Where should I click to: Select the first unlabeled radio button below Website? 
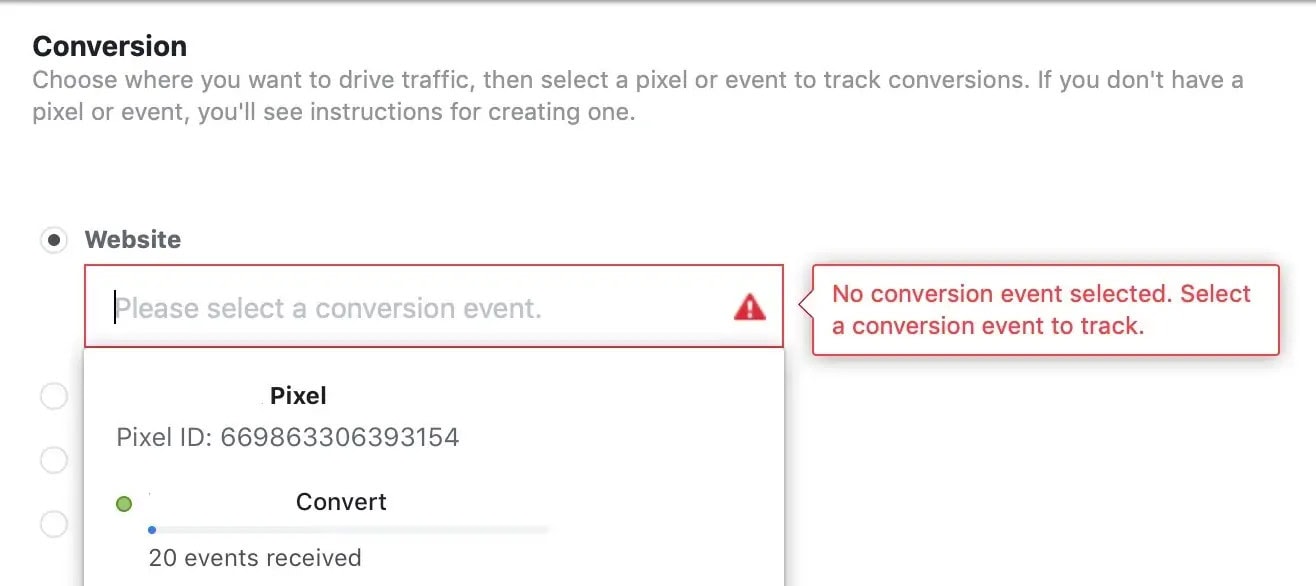53,397
